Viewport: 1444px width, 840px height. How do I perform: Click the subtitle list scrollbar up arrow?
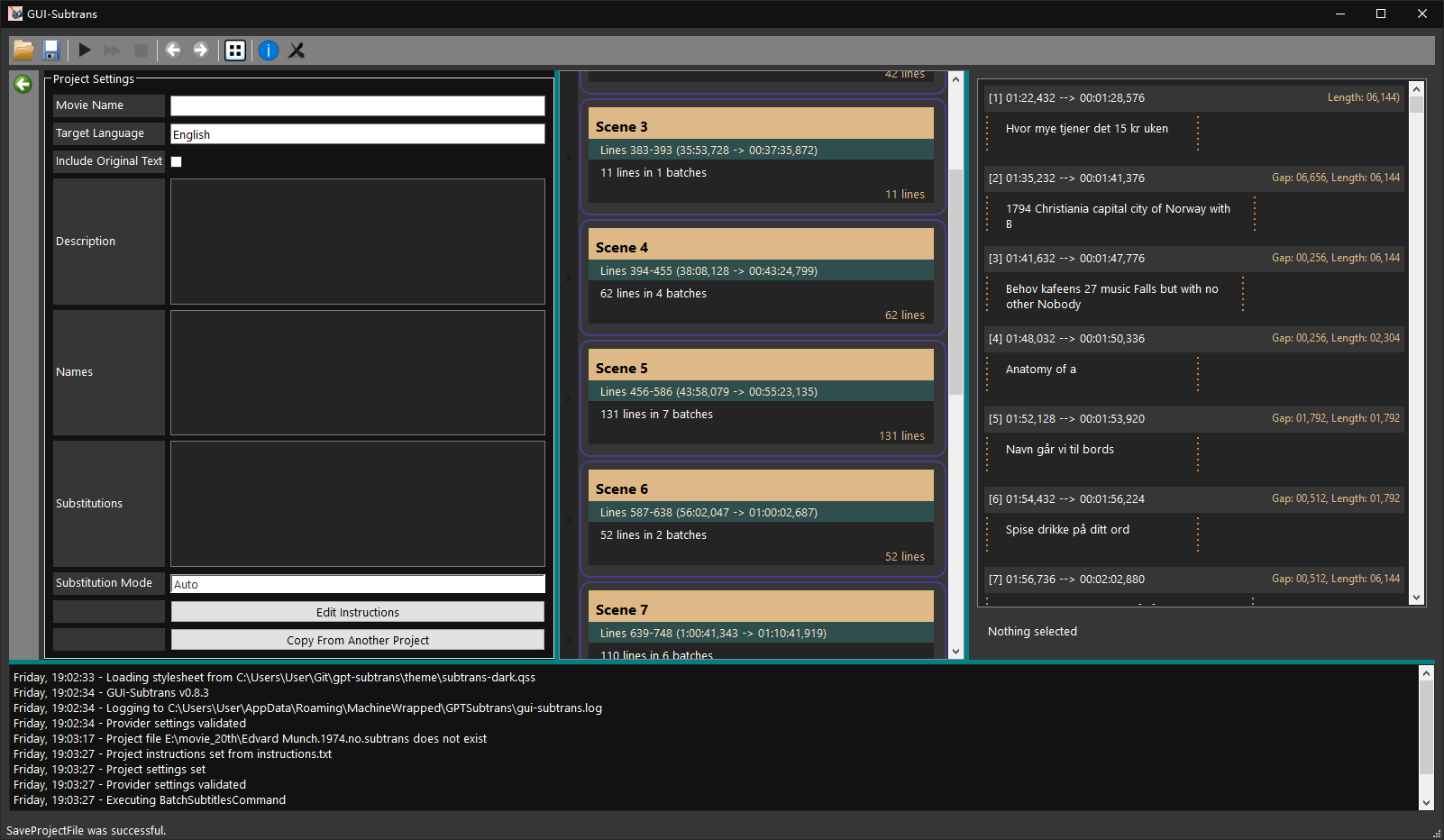tap(1416, 88)
